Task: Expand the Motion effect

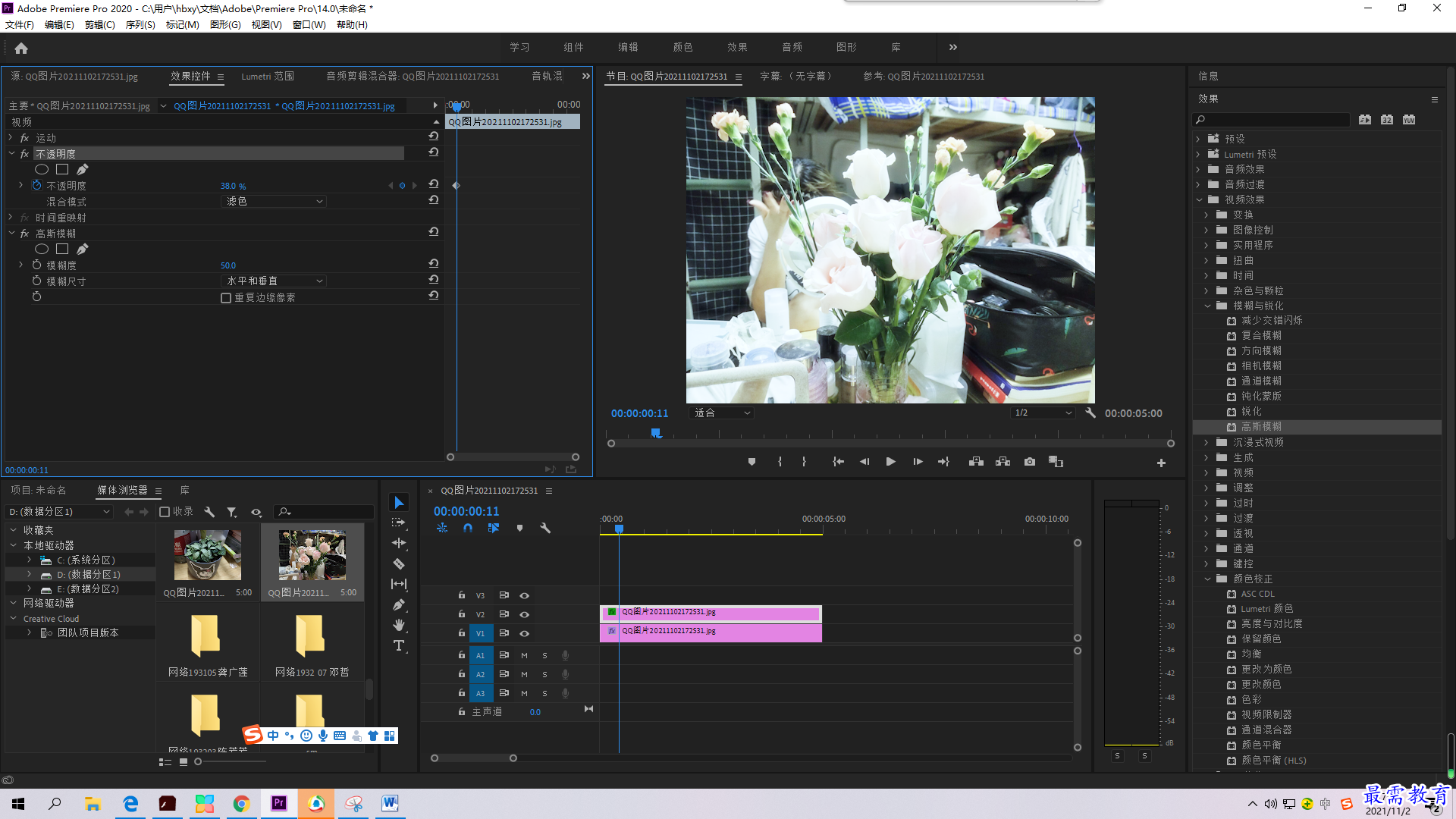Action: tap(11, 137)
